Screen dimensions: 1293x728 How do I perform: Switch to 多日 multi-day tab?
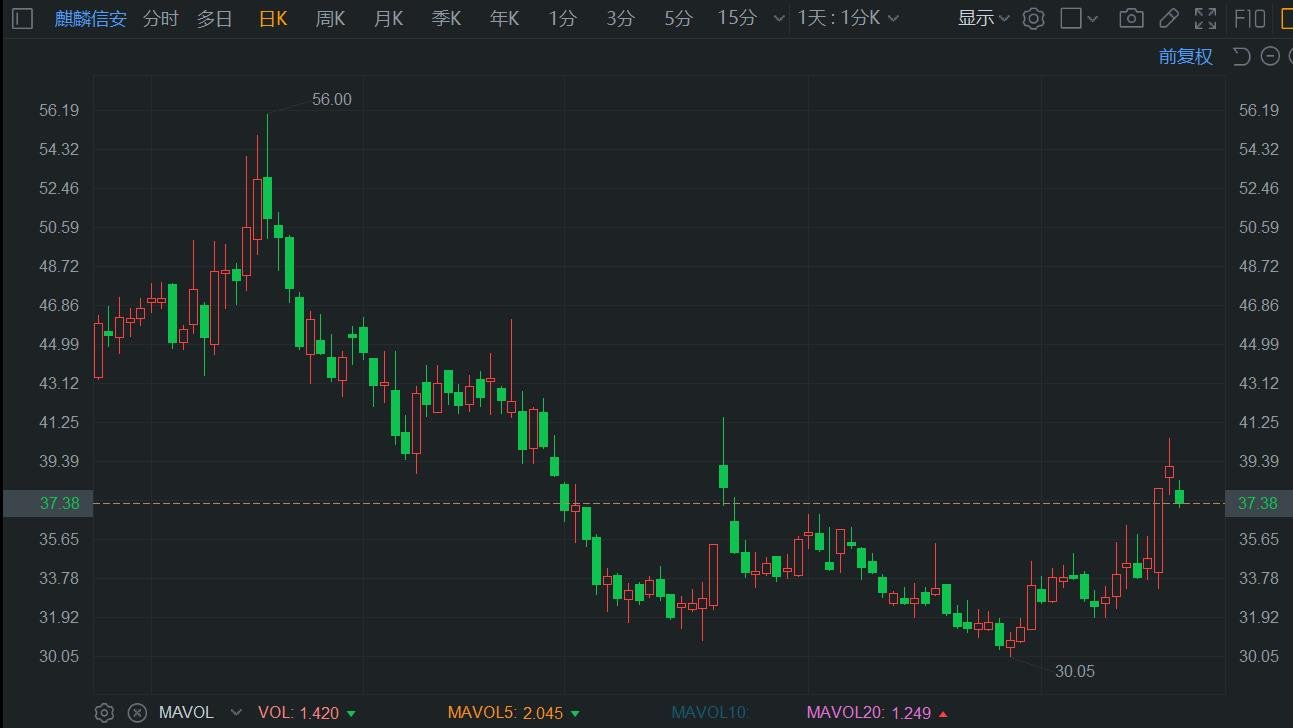pyautogui.click(x=214, y=18)
